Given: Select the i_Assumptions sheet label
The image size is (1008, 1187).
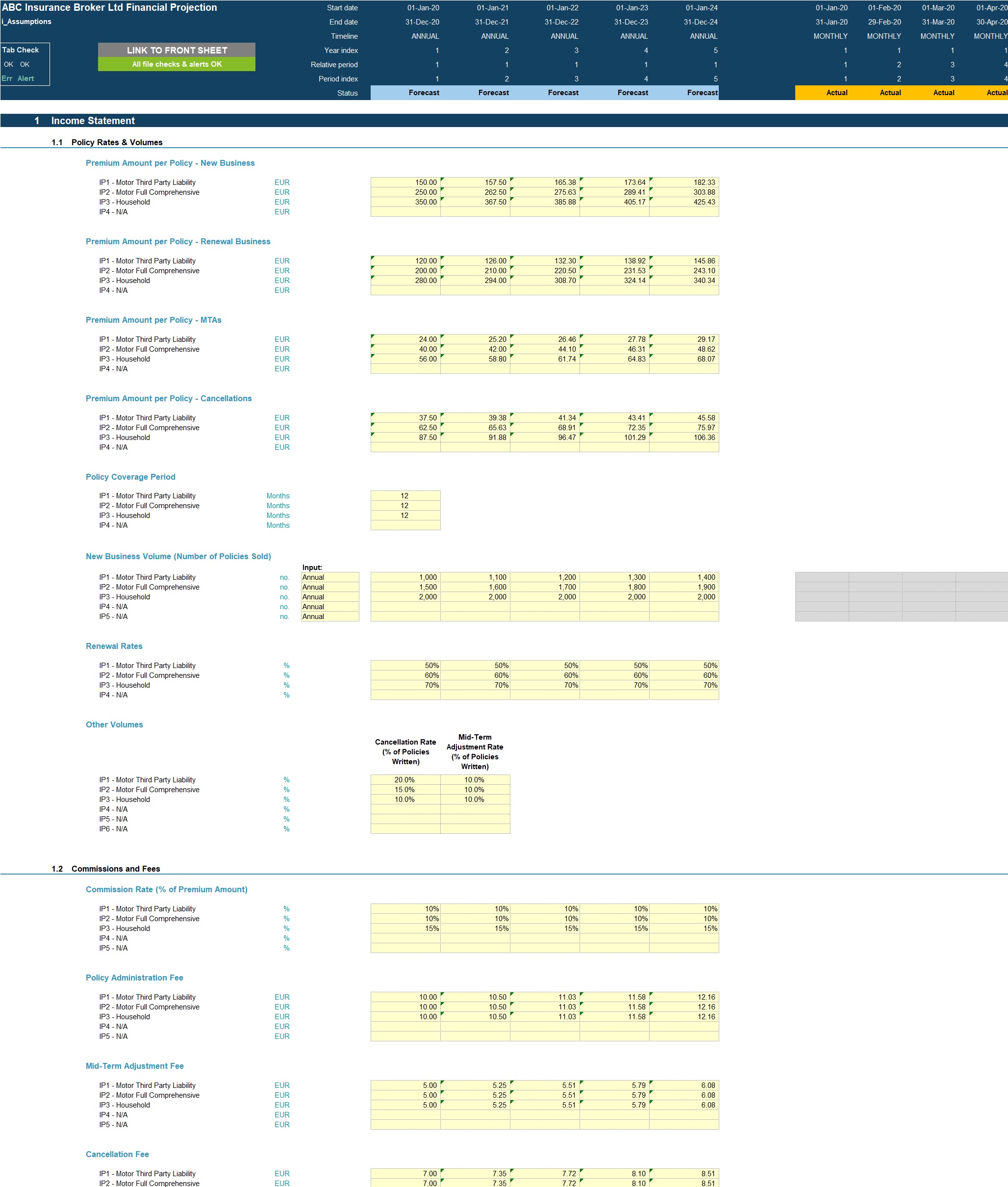Looking at the screenshot, I should coord(26,22).
